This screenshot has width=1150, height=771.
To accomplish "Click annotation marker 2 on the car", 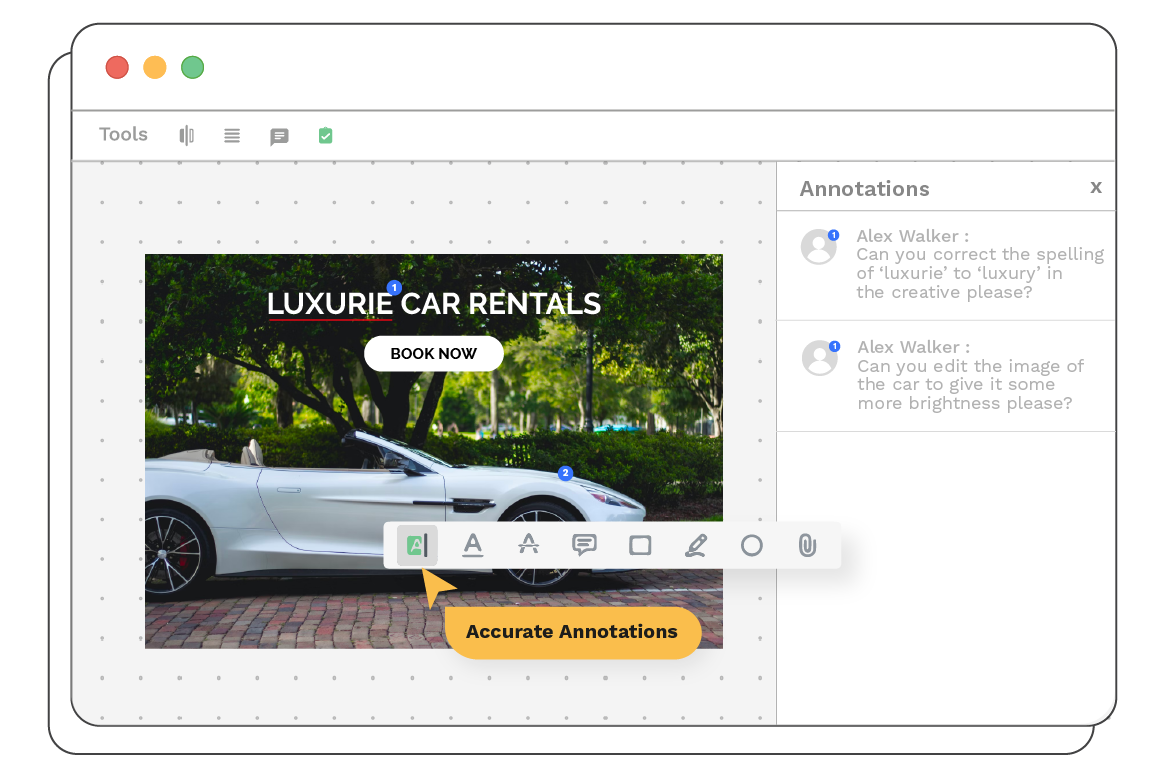I will click(566, 472).
